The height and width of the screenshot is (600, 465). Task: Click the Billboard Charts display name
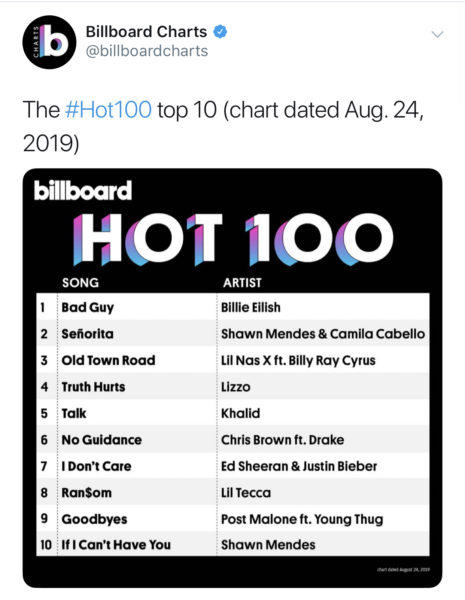(146, 31)
